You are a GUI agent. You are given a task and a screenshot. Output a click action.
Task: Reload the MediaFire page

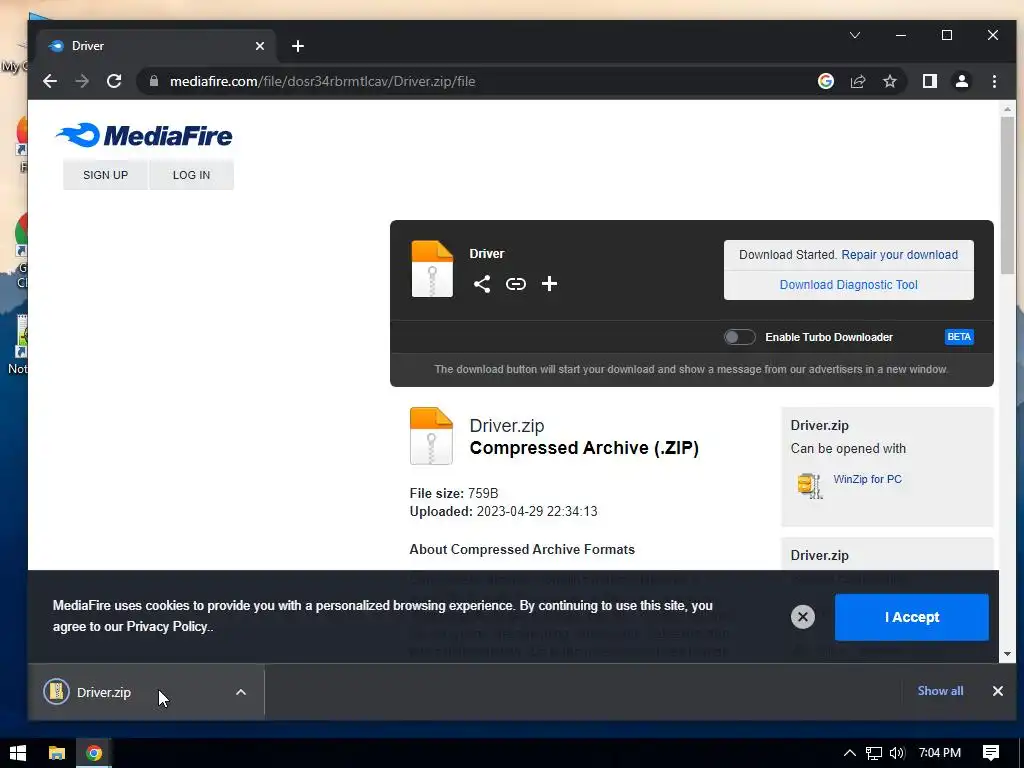coord(114,81)
